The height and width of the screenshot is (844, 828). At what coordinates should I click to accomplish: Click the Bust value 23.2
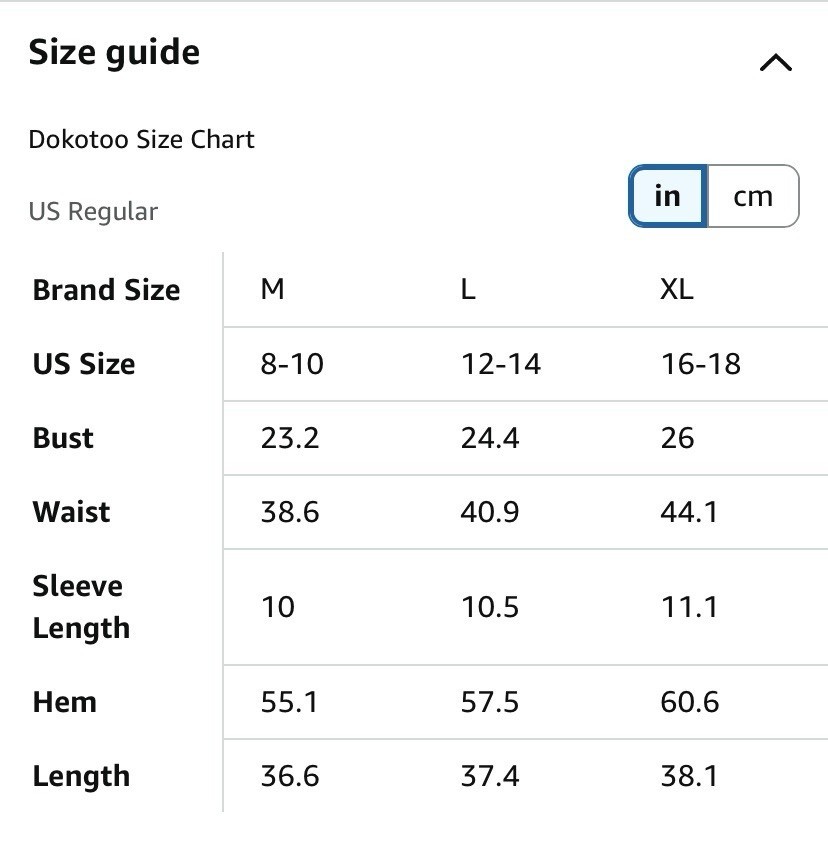[290, 438]
